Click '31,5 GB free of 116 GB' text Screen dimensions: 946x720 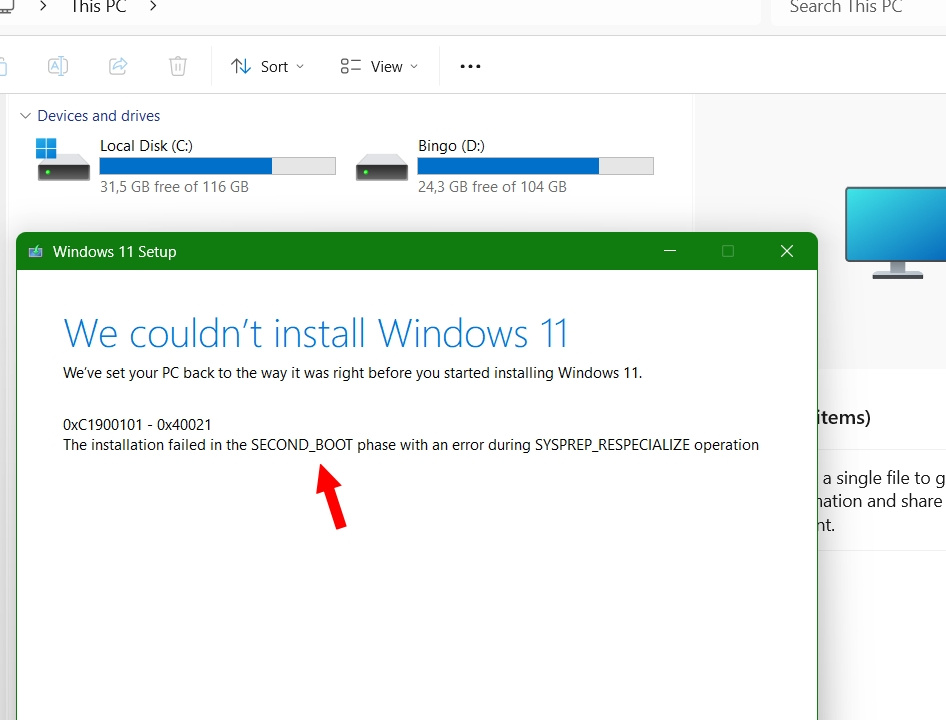[x=174, y=187]
